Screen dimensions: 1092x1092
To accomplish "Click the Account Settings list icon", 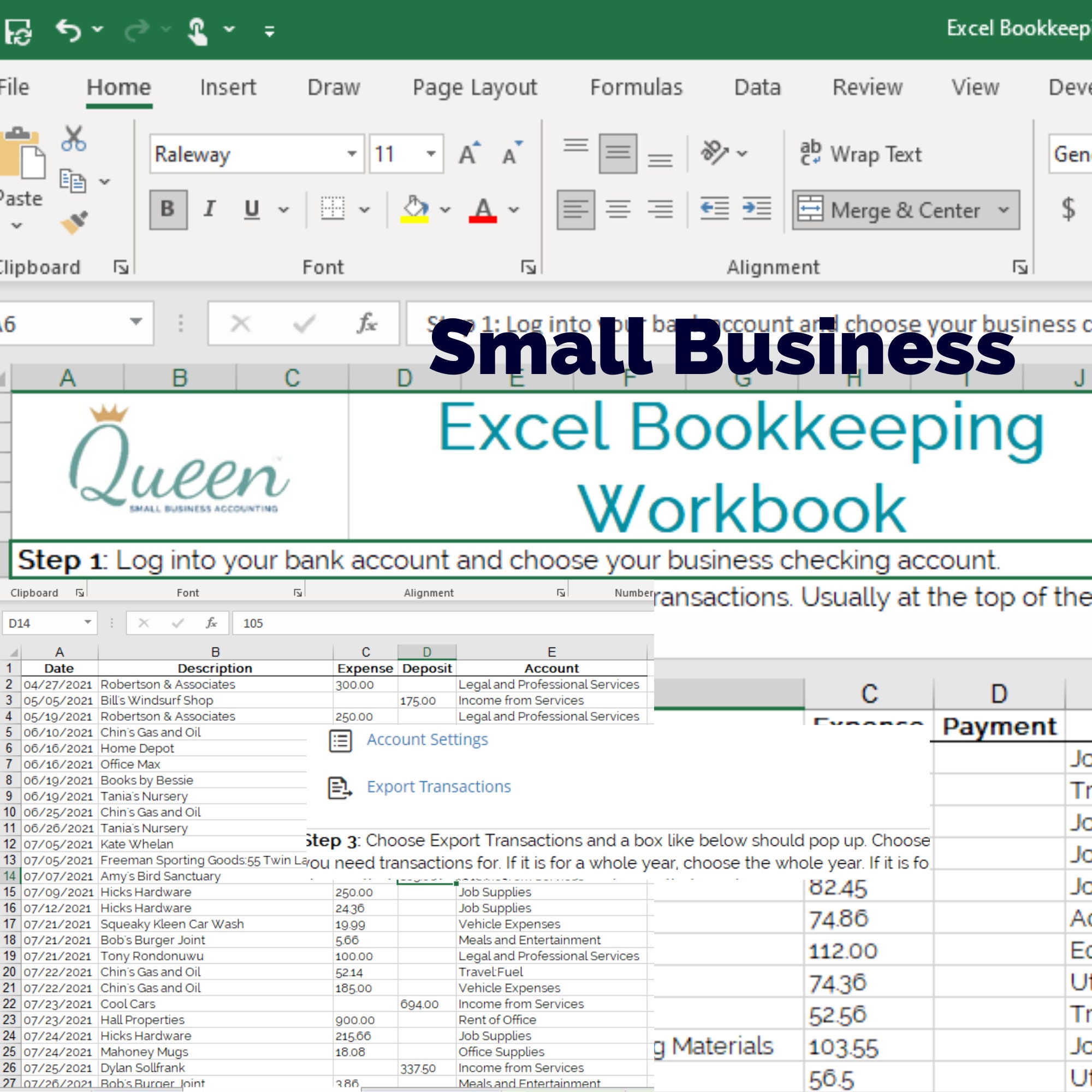I will (340, 740).
